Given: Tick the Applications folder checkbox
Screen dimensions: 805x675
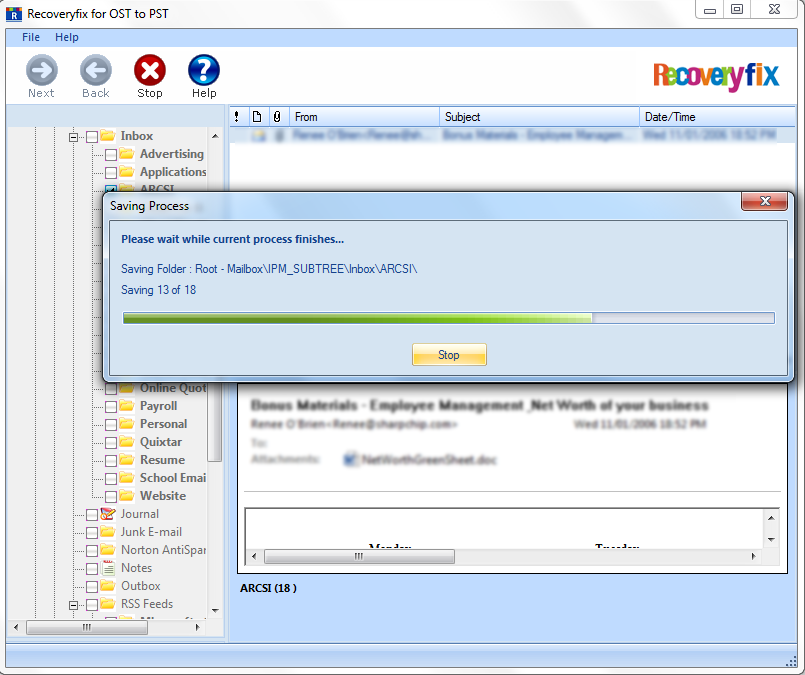Looking at the screenshot, I should 111,173.
